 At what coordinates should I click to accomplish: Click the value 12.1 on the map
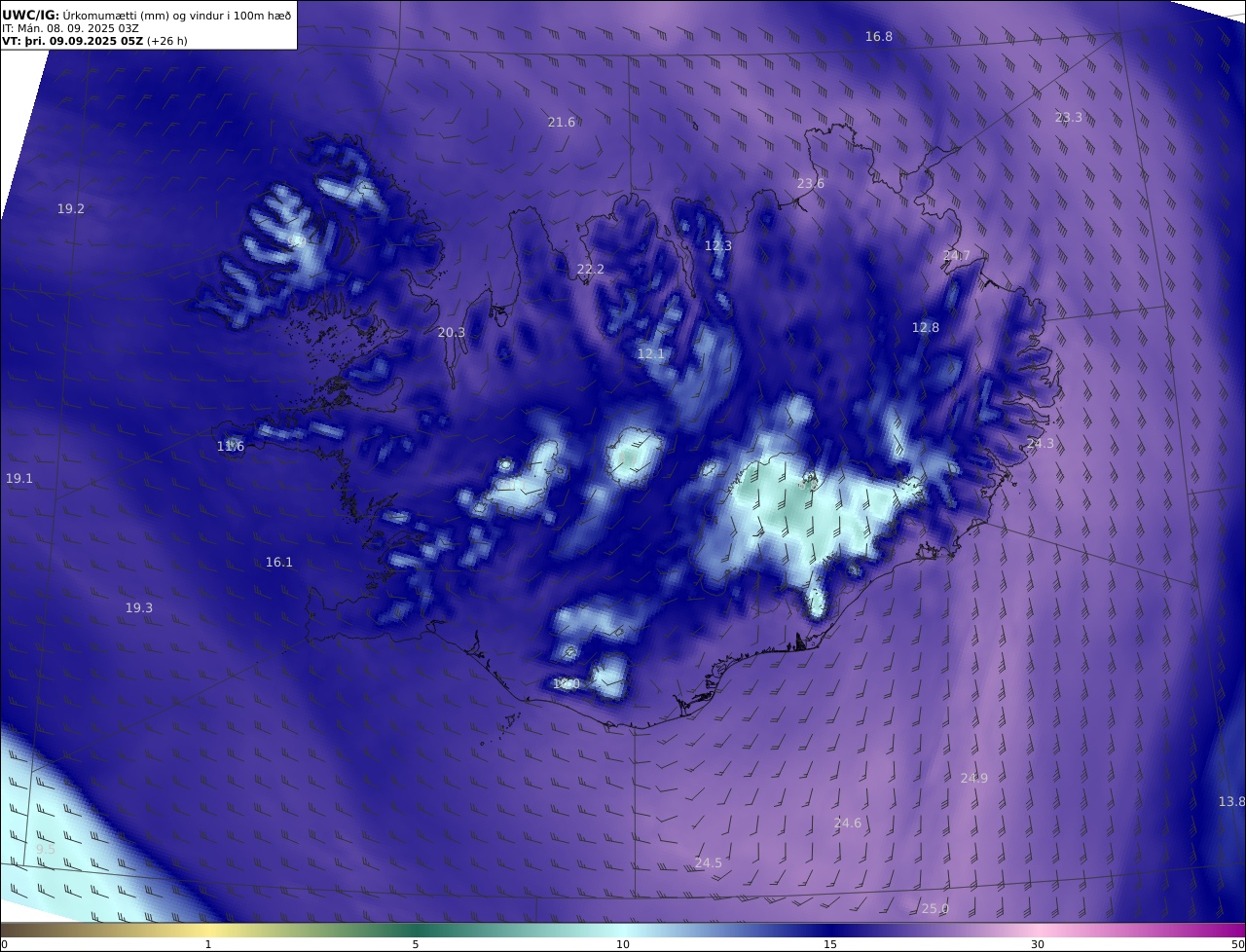[651, 353]
